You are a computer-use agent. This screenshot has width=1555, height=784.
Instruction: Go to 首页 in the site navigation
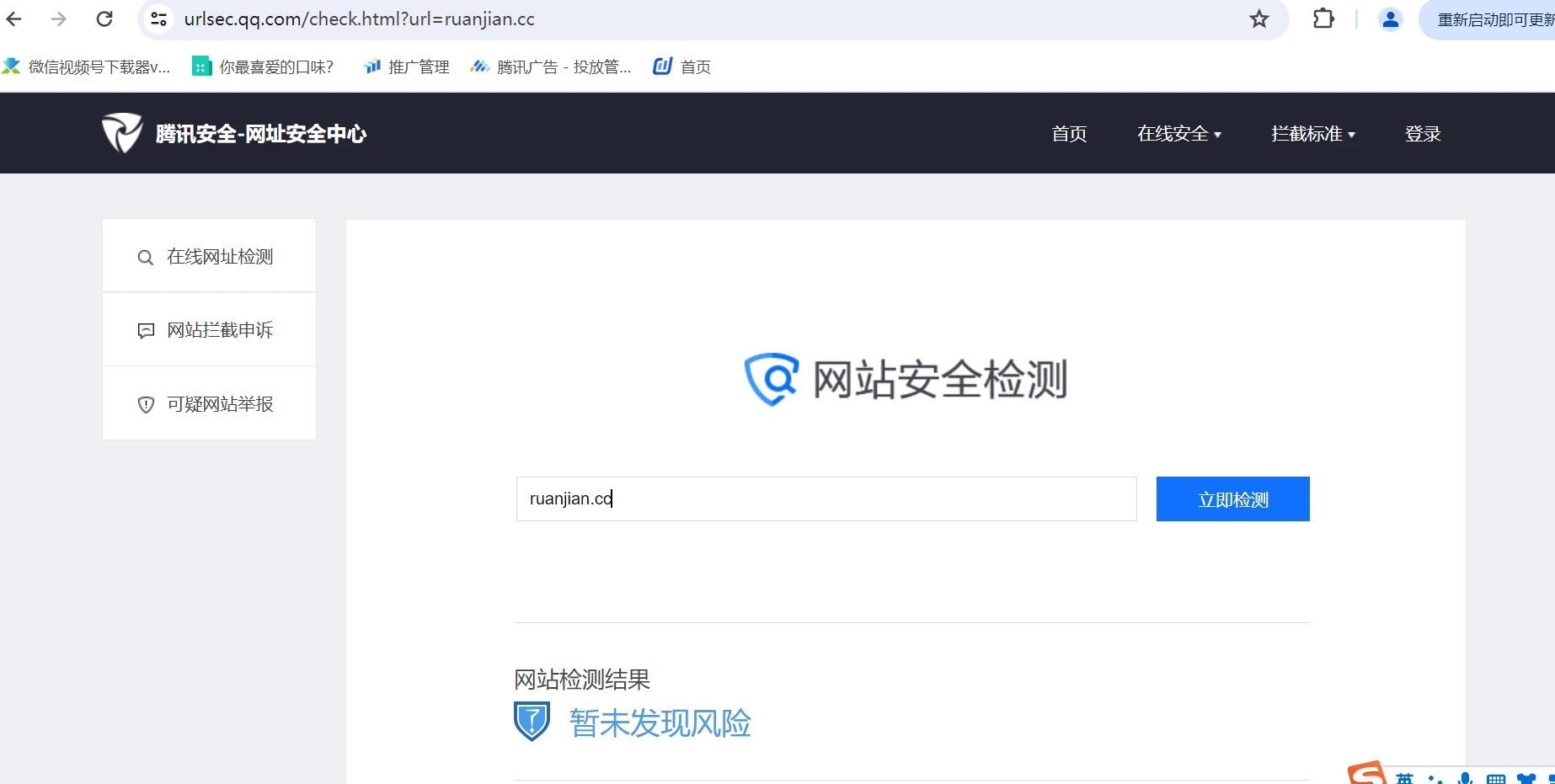pos(1069,134)
